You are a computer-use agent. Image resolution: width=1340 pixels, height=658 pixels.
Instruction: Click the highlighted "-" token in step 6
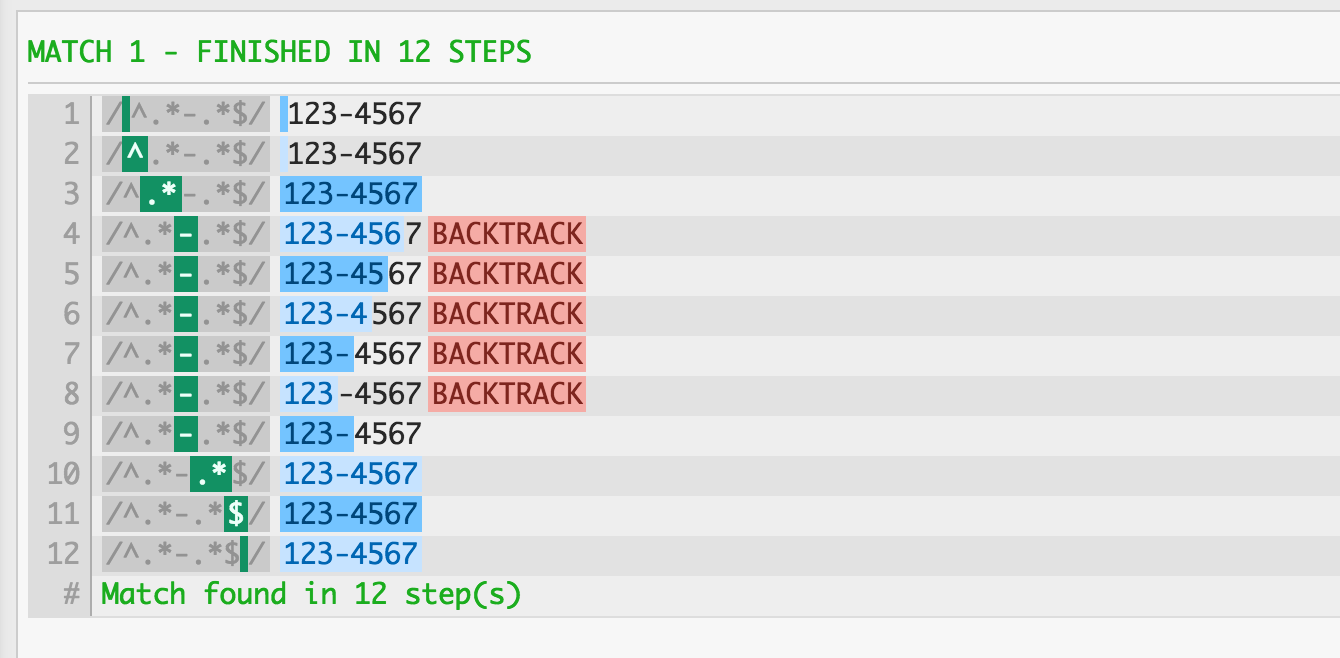(185, 314)
